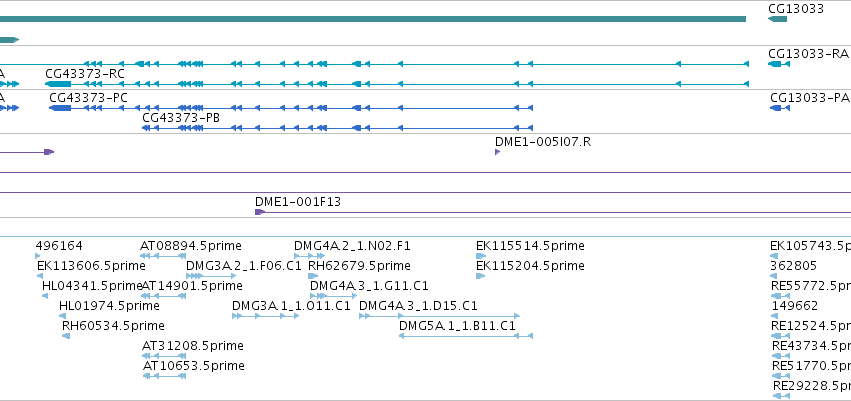
Task: Select the DMG3A.2_1.F06.C1 label
Action: (x=244, y=265)
